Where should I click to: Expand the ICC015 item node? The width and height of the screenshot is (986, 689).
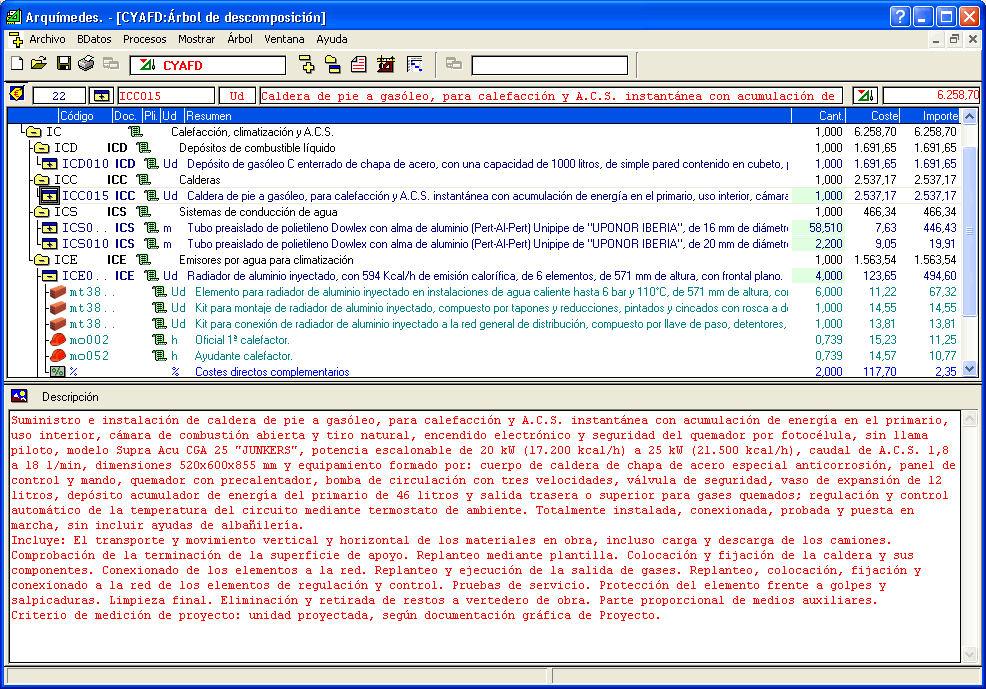(49, 196)
